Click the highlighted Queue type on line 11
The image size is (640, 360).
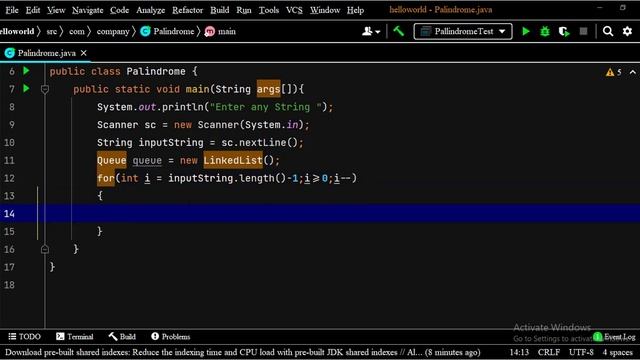[111, 160]
